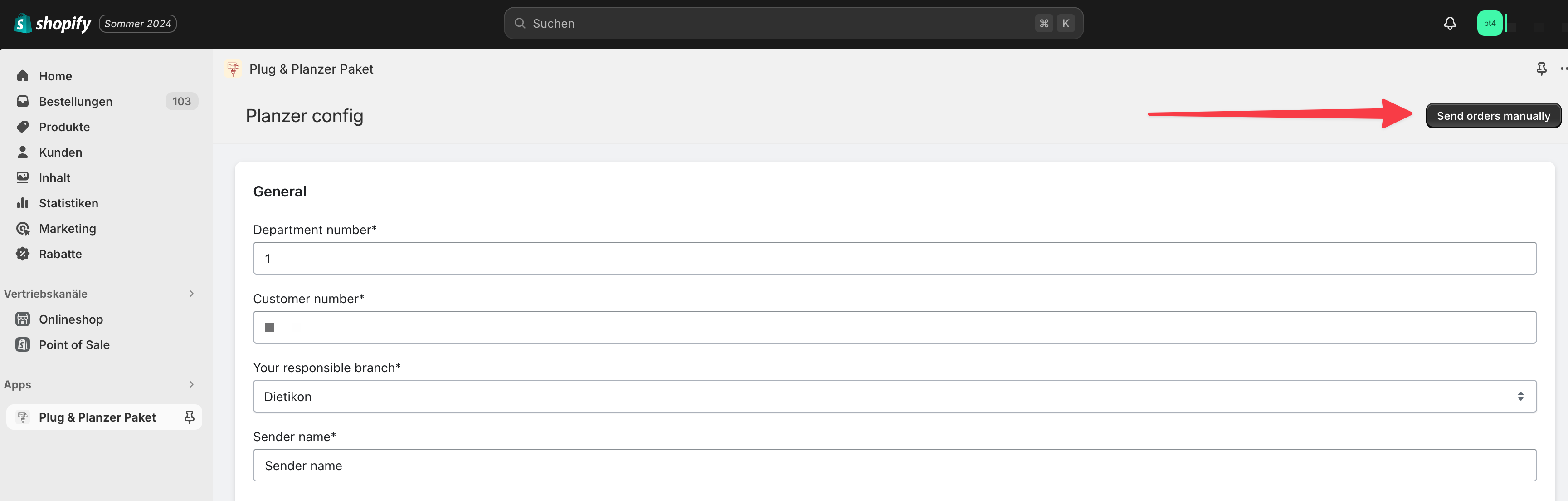The height and width of the screenshot is (501, 1568).
Task: Click Send orders manually button
Action: (1493, 116)
